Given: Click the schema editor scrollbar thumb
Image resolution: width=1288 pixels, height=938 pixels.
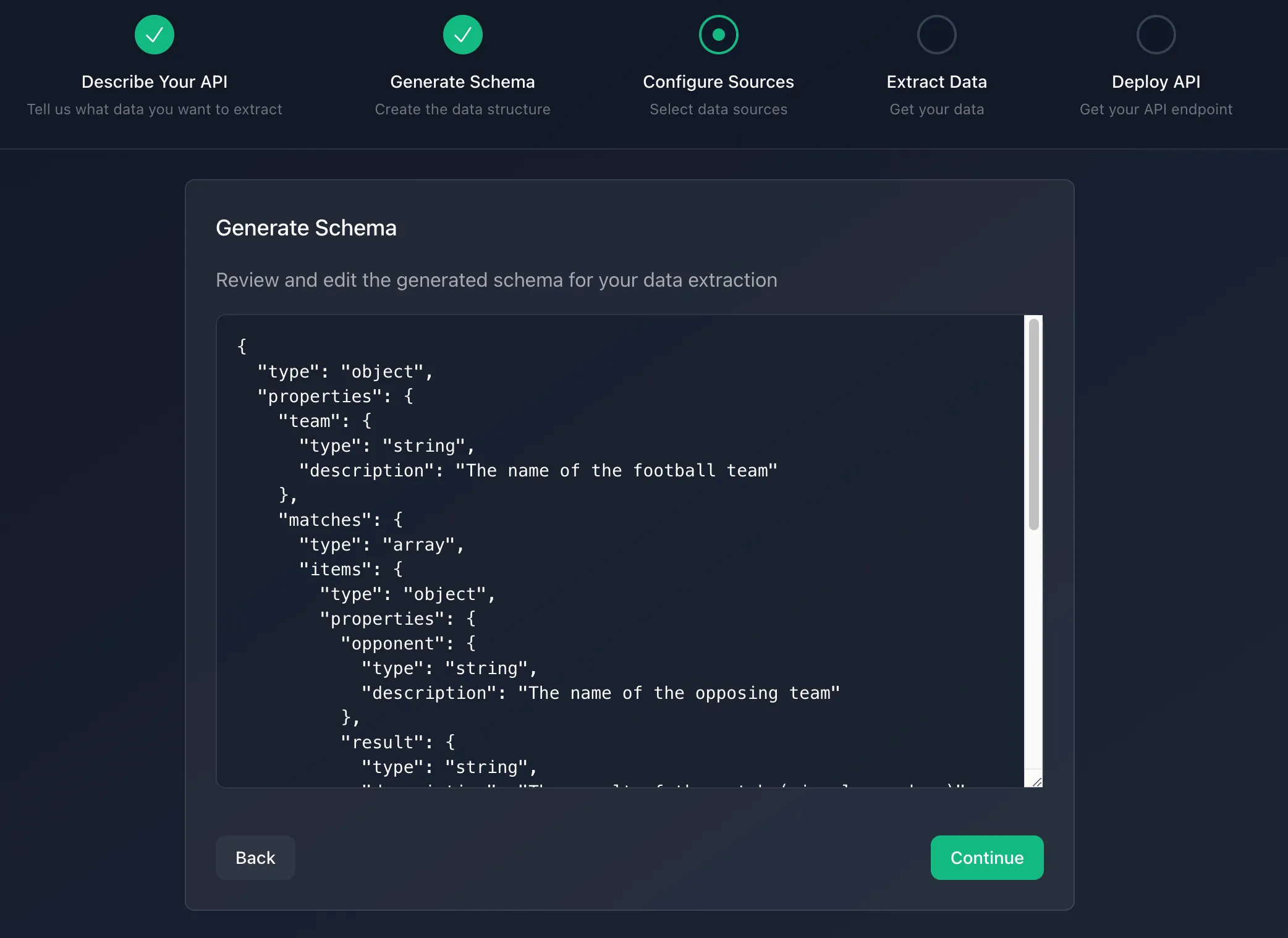Looking at the screenshot, I should (1033, 424).
